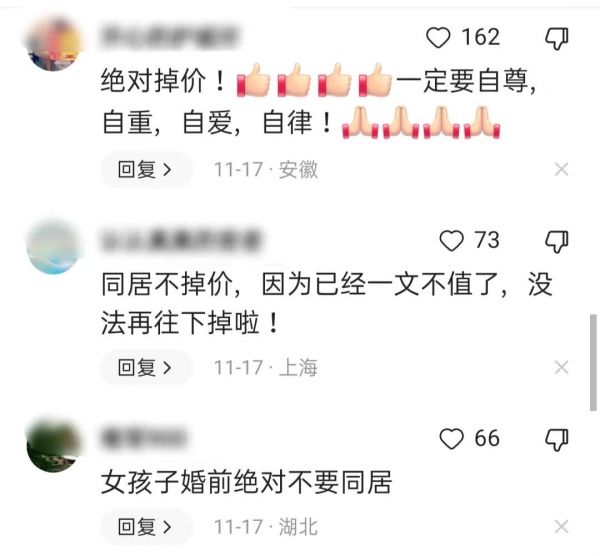
Task: Like the Shanghai comment with 73 likes
Action: (x=452, y=241)
